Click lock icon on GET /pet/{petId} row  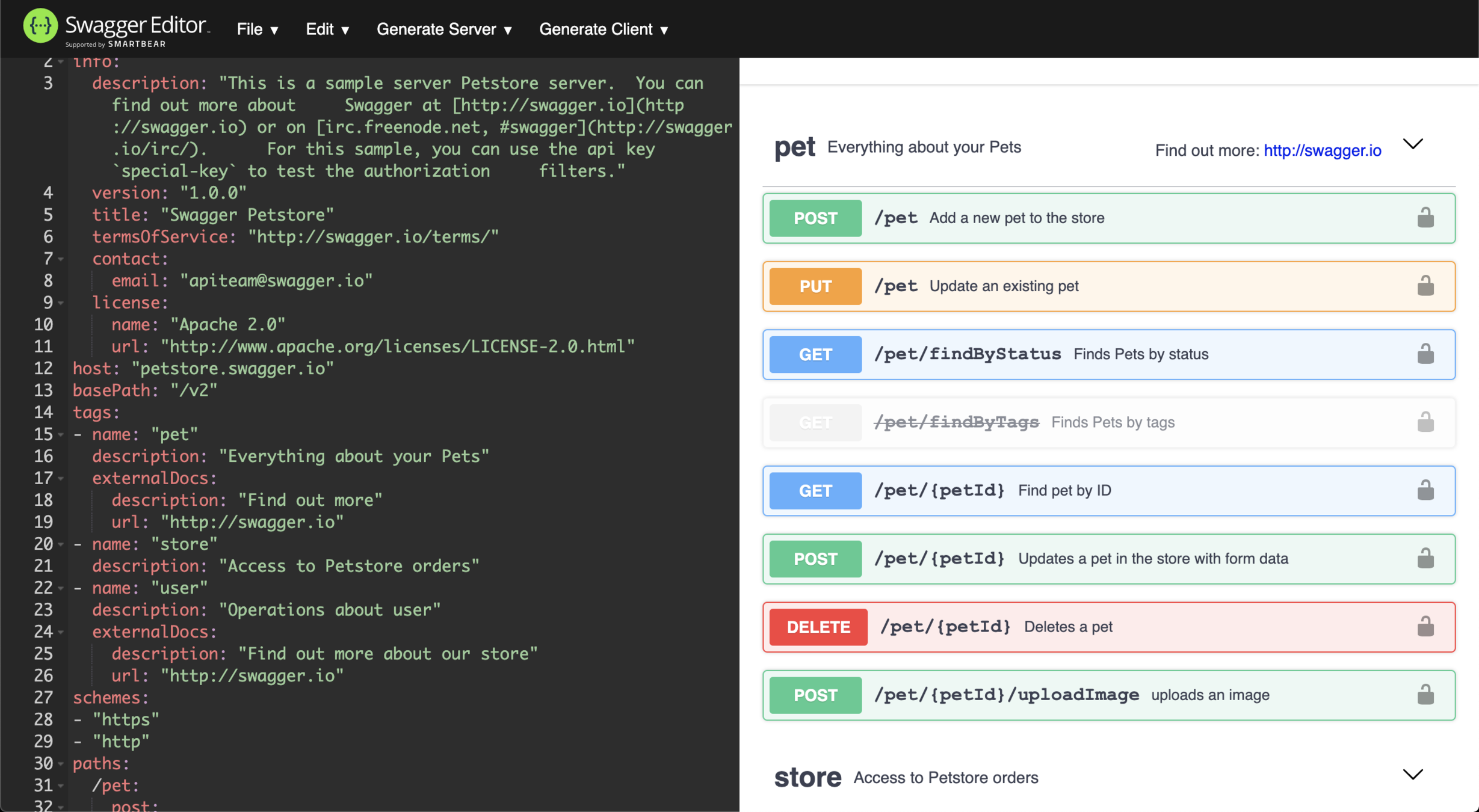click(1425, 491)
